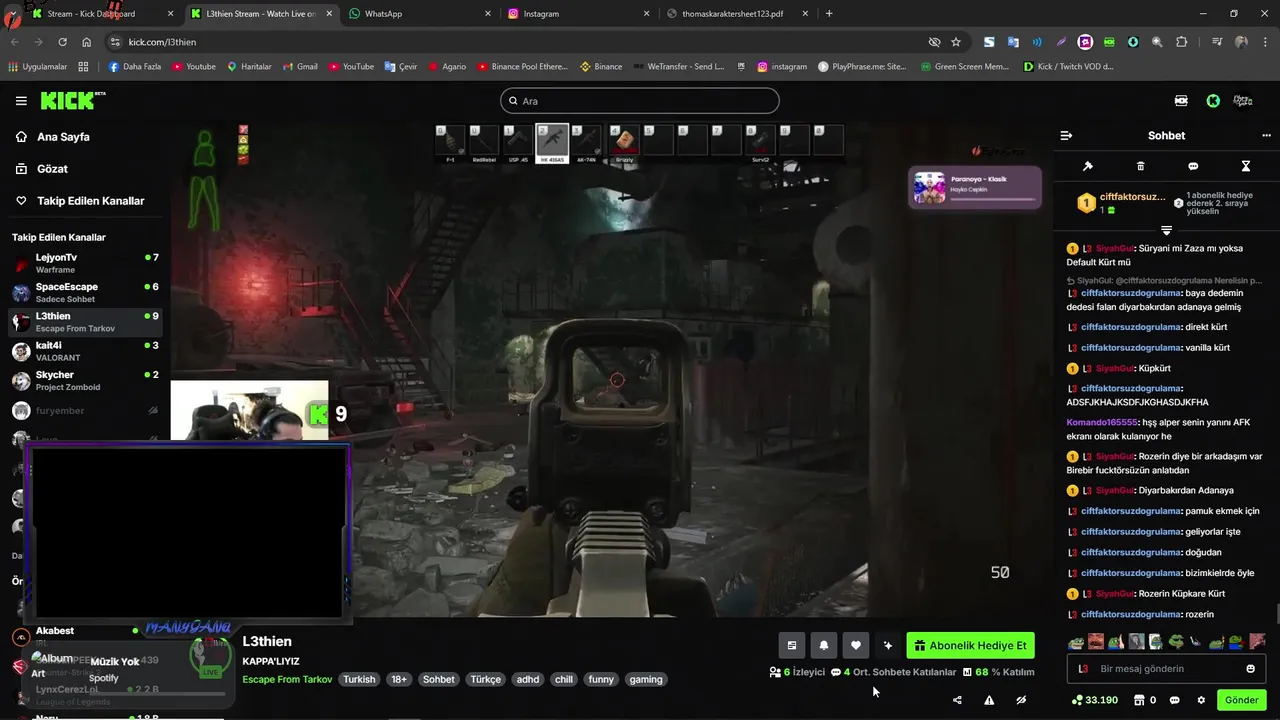Open chat options three-dot menu

(1267, 135)
